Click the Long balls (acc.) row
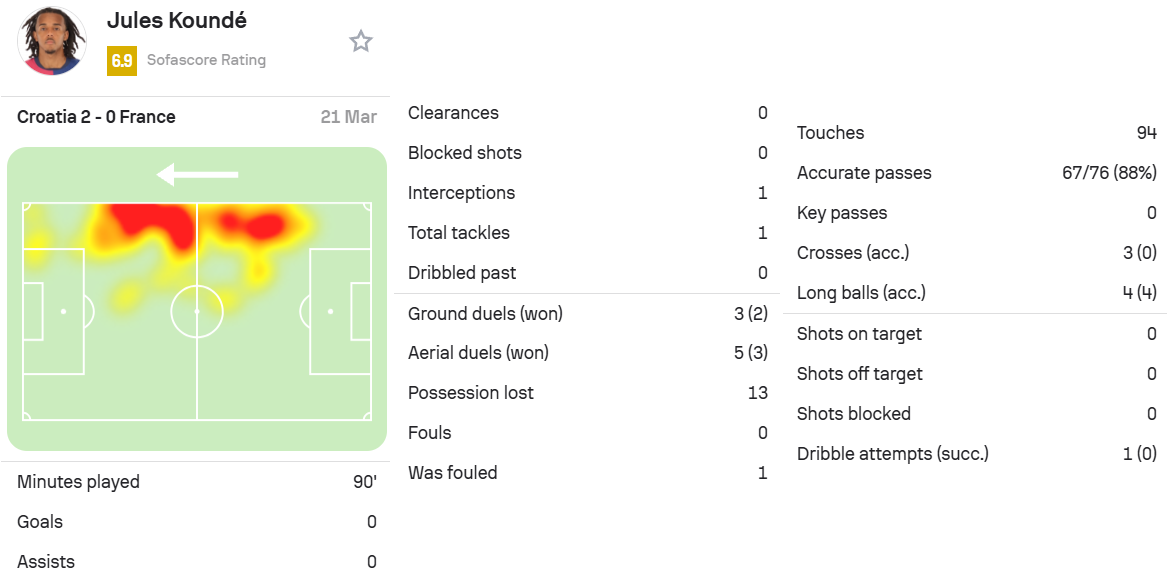This screenshot has width=1170, height=576. [977, 293]
